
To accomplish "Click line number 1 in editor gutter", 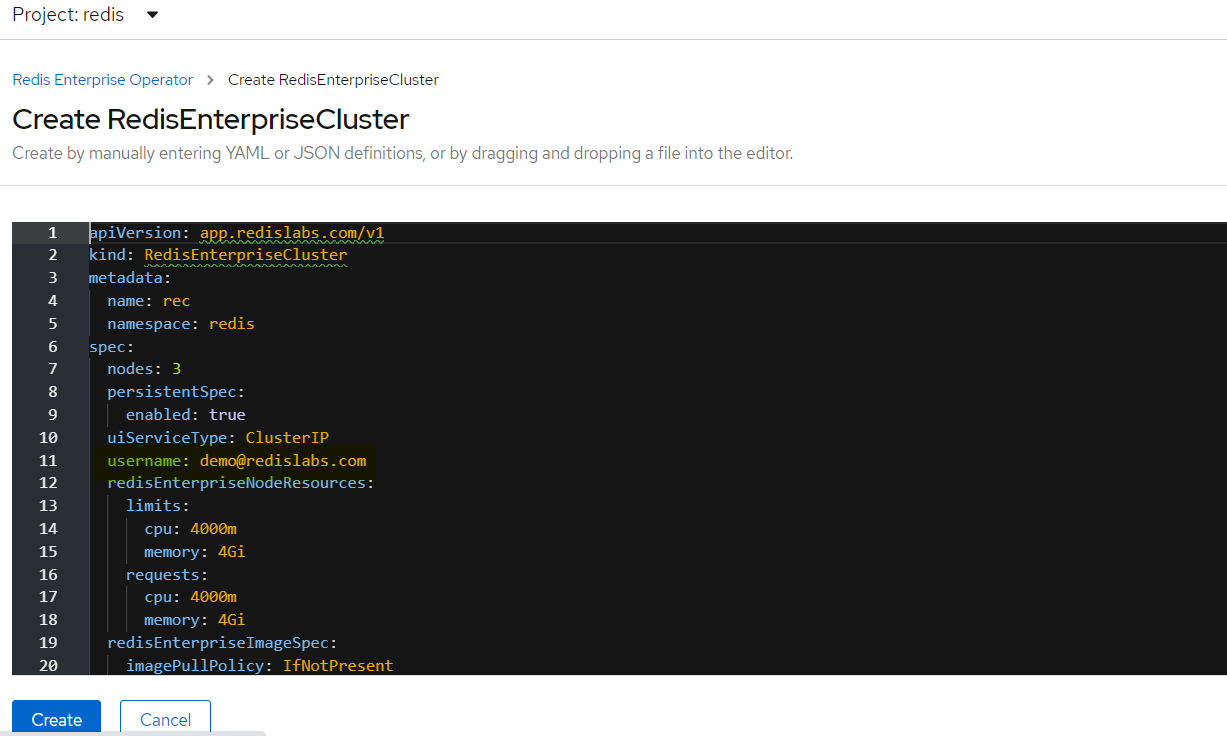I will tap(52, 232).
